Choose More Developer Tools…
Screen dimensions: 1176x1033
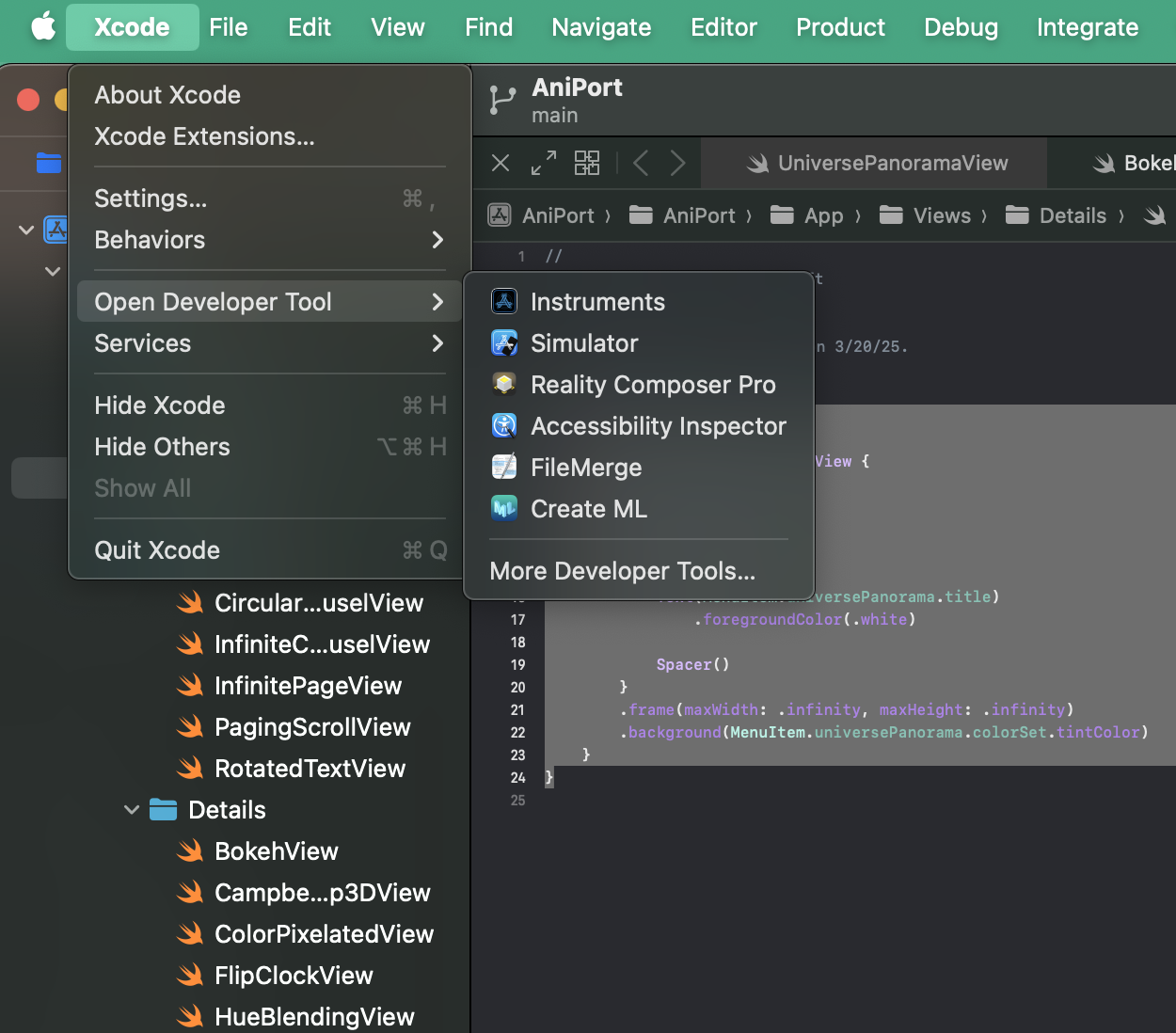coord(639,571)
